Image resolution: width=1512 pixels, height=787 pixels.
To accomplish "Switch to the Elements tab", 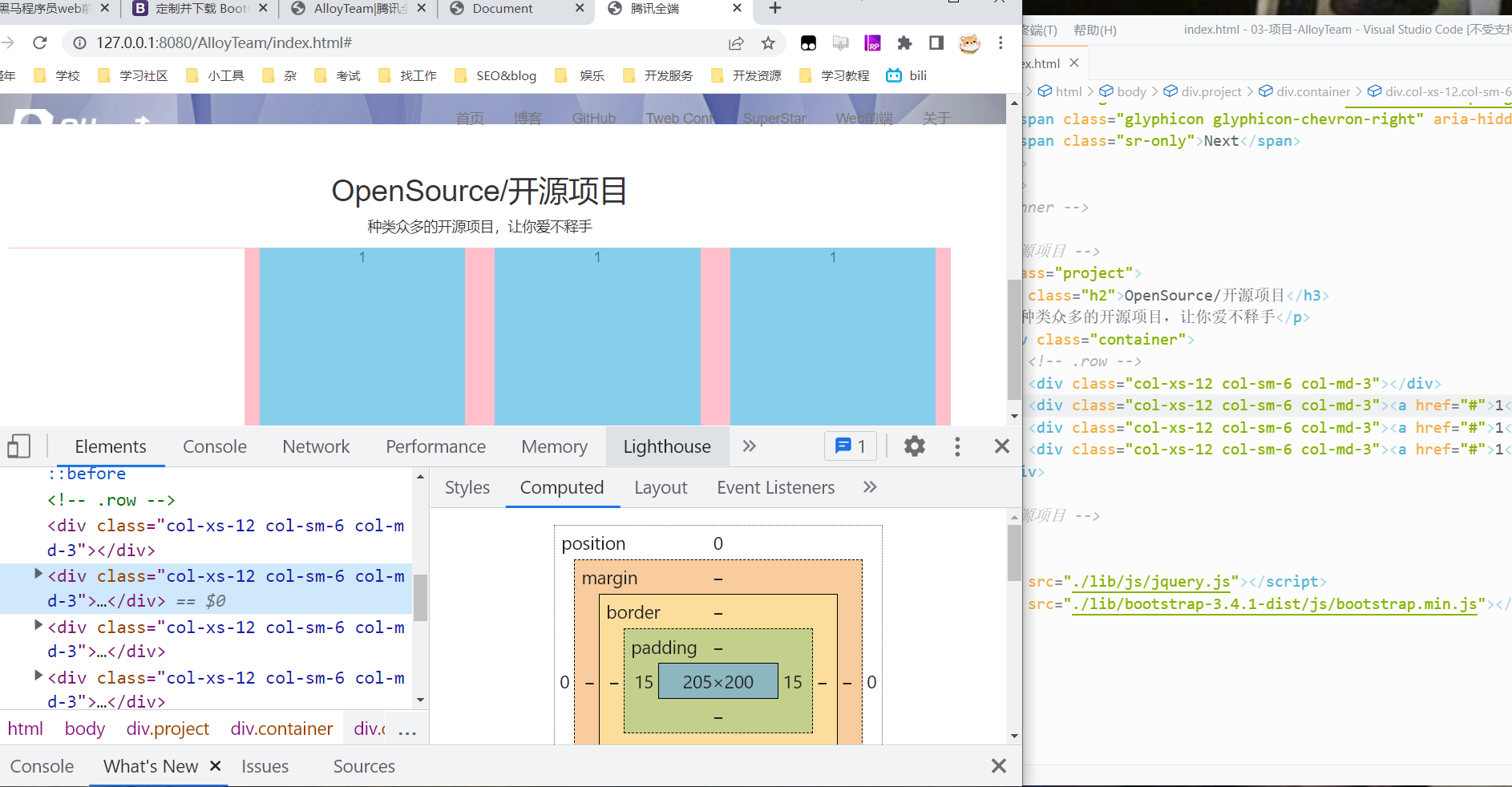I will pyautogui.click(x=111, y=446).
